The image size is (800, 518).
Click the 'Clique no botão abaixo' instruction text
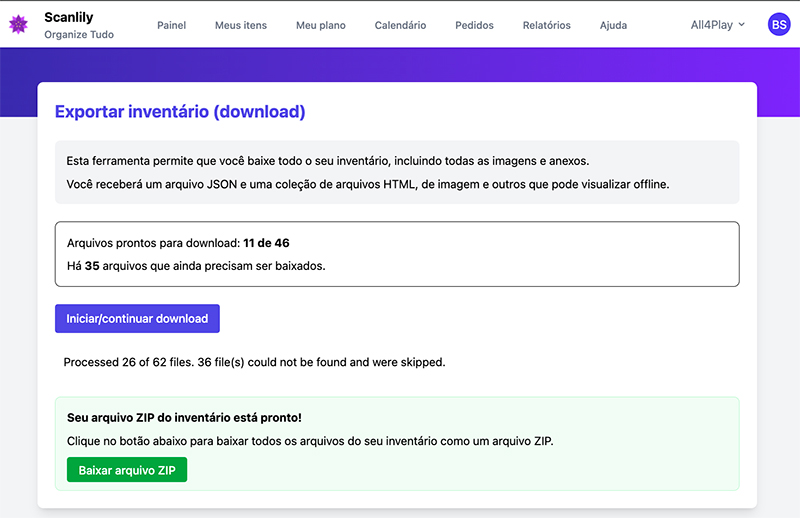310,441
